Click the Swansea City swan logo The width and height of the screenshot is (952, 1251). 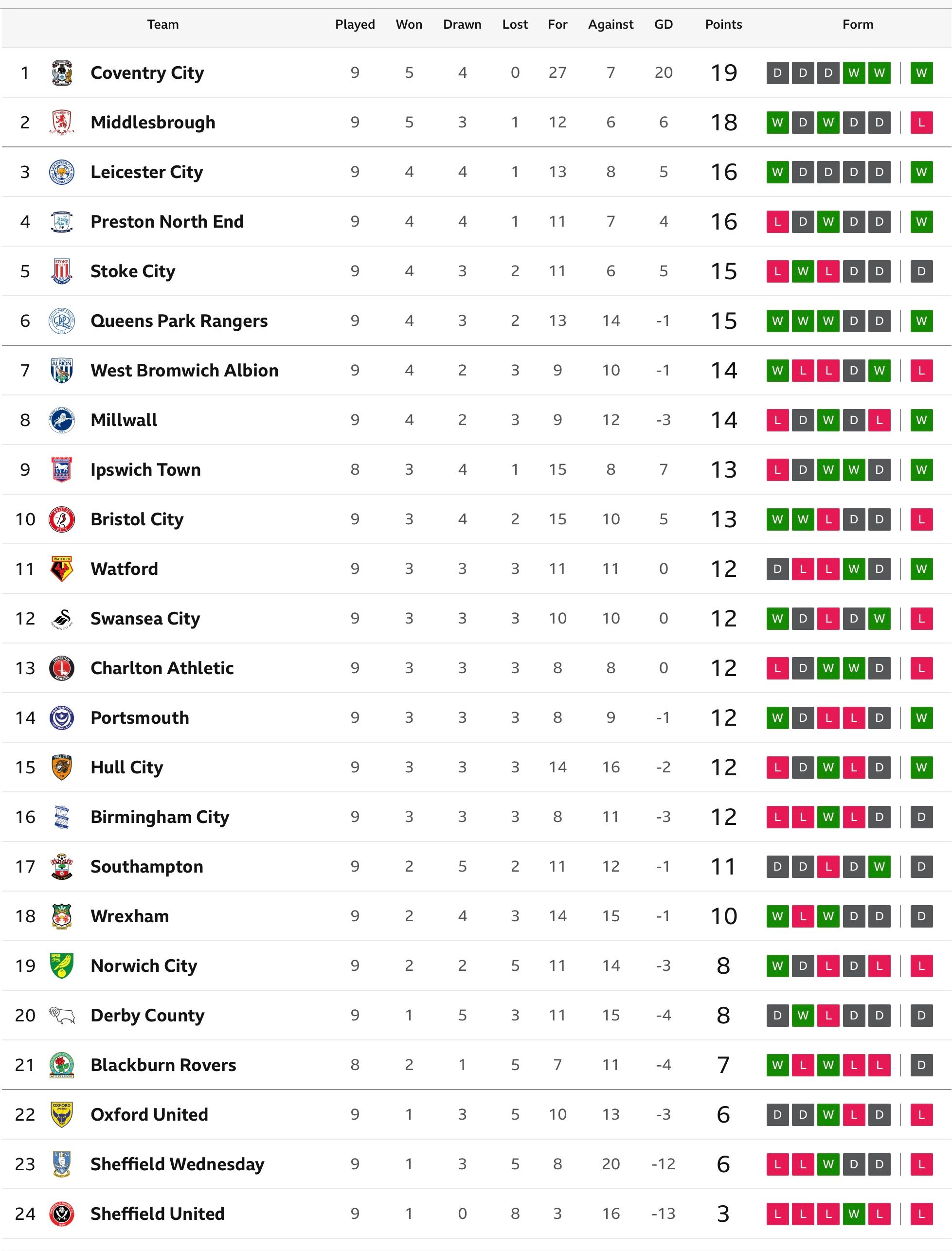click(x=62, y=619)
